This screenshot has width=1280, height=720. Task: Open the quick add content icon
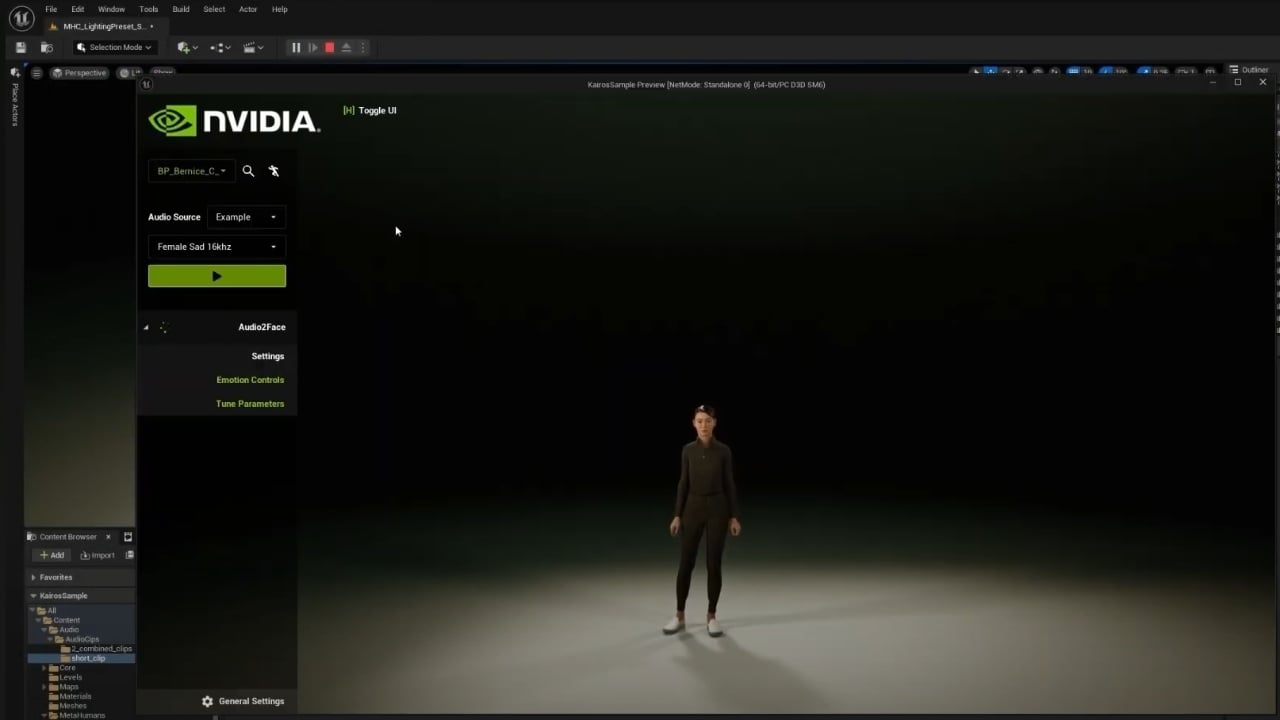coord(187,47)
